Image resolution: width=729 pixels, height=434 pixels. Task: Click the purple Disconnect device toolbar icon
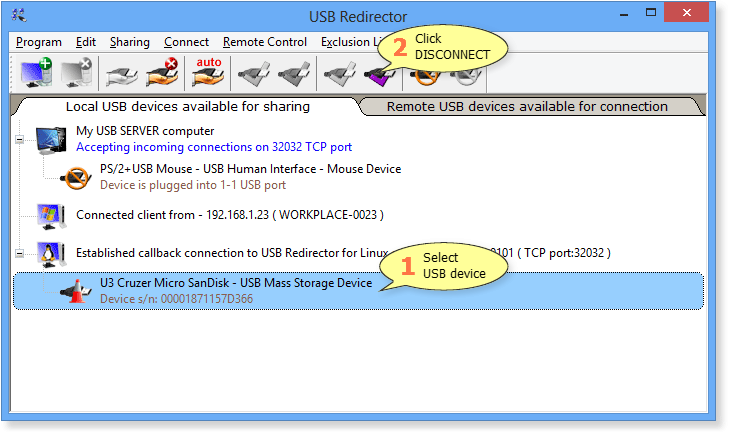click(378, 77)
